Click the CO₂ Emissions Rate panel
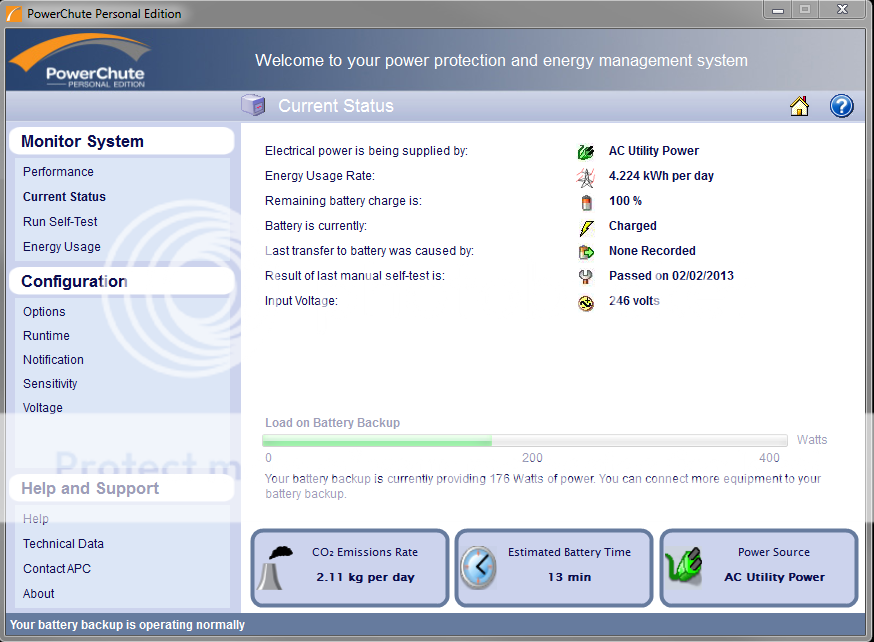874x642 pixels. pyautogui.click(x=350, y=567)
